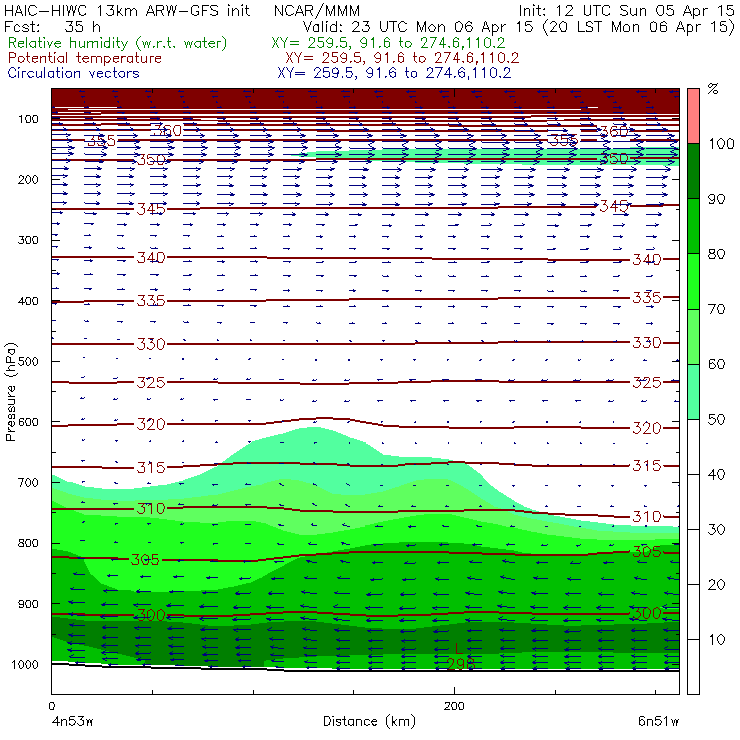Viewport: 740px width, 740px height.
Task: Click the '1000' pressure axis tick label
Action: [25, 664]
